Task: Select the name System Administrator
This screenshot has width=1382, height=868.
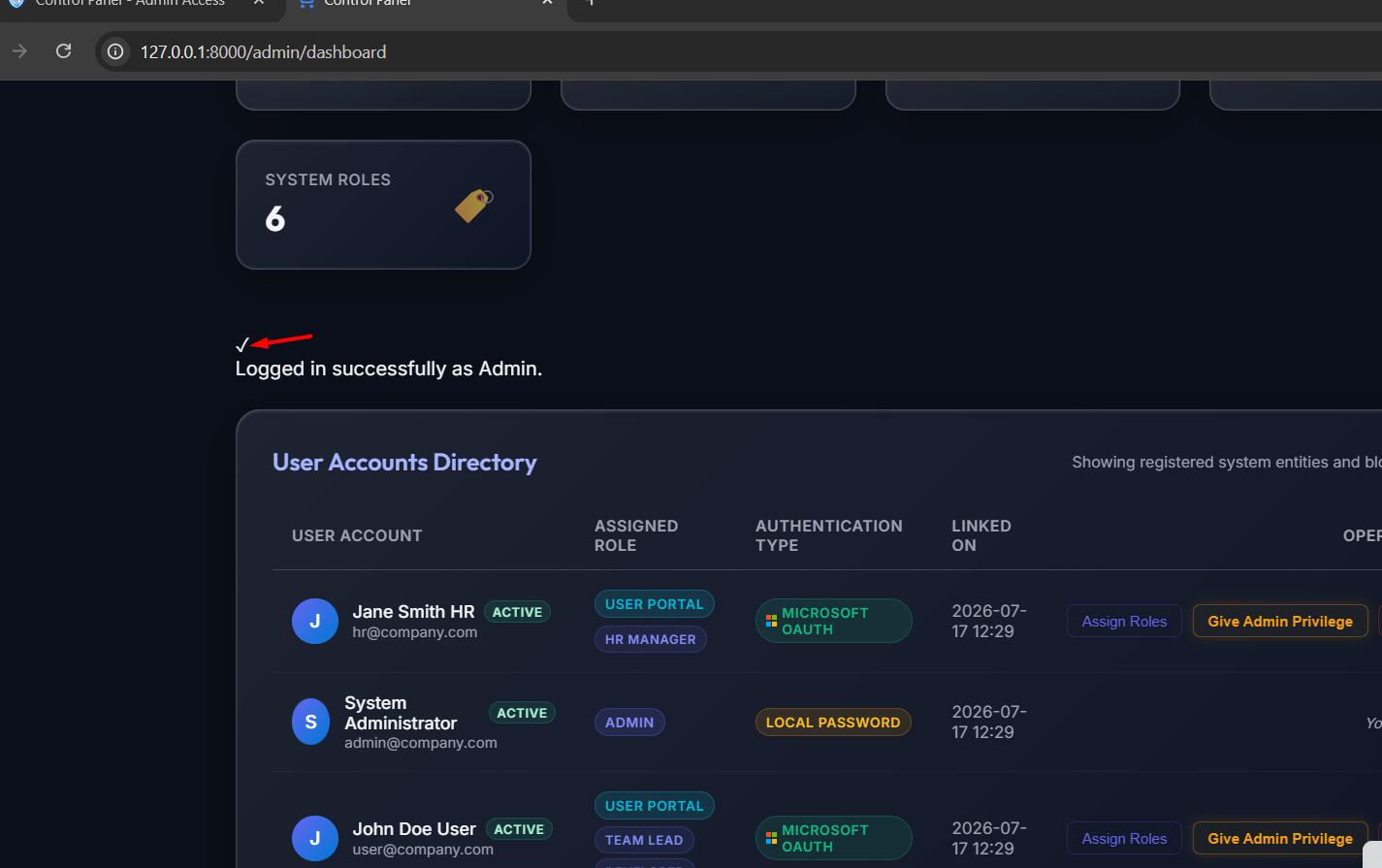Action: (401, 713)
